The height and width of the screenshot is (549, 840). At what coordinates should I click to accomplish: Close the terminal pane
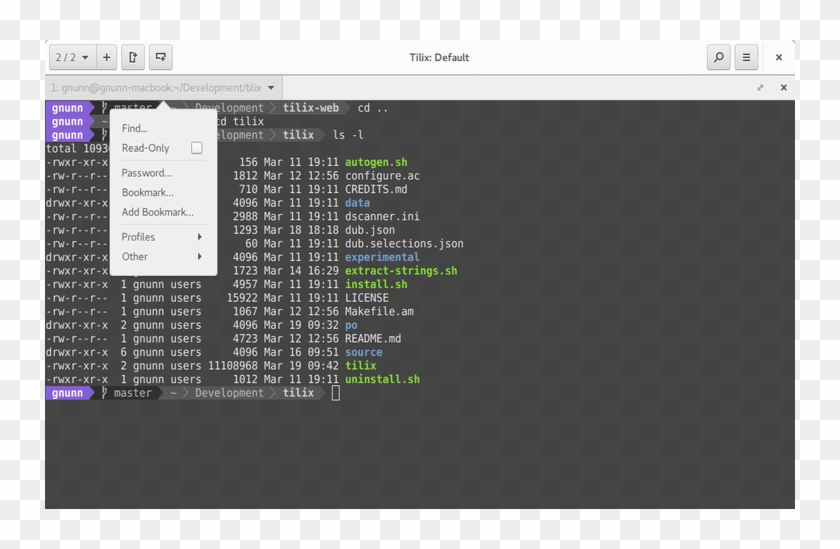pyautogui.click(x=784, y=88)
